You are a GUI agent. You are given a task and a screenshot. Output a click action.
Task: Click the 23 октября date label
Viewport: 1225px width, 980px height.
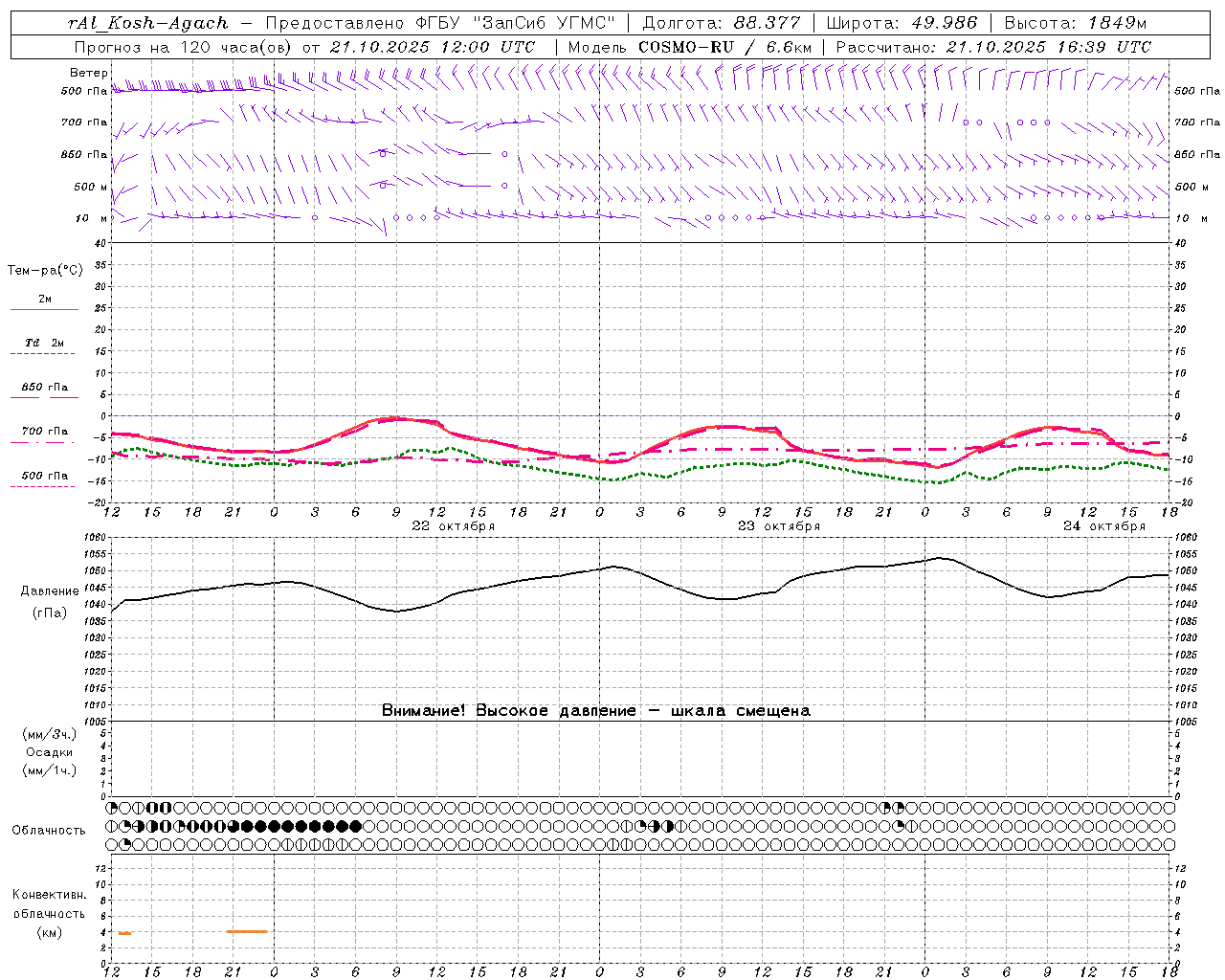(x=779, y=526)
